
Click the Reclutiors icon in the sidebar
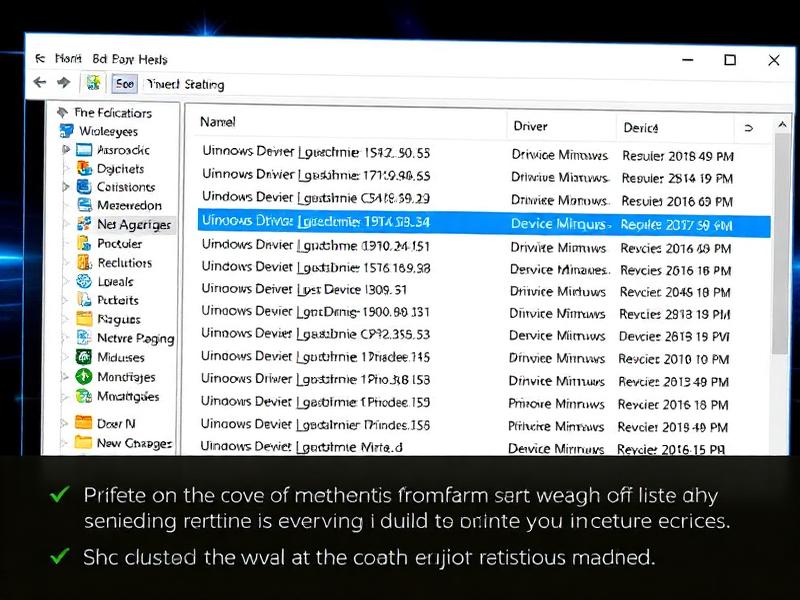(84, 262)
